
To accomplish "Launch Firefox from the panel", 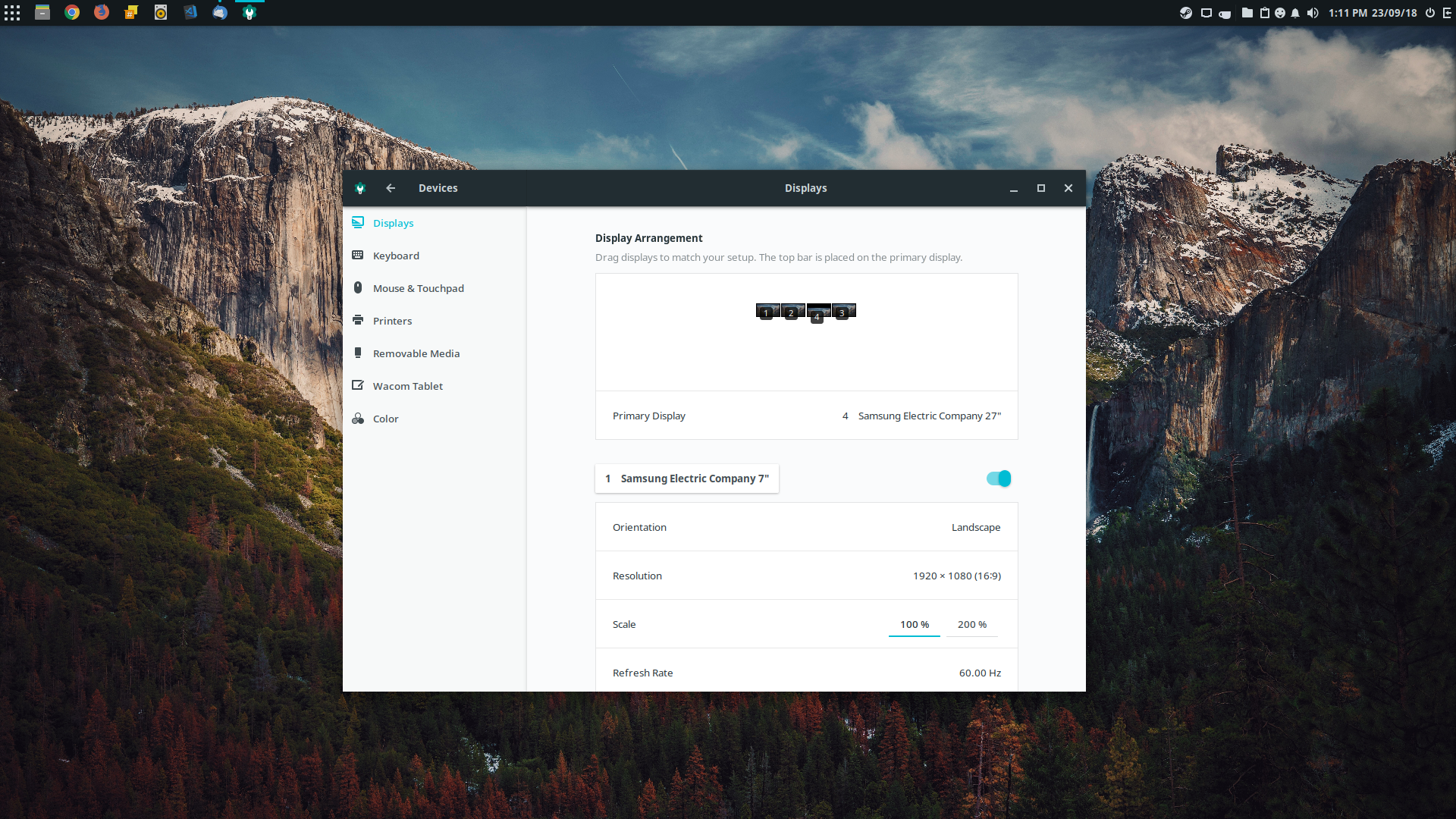I will pyautogui.click(x=102, y=12).
